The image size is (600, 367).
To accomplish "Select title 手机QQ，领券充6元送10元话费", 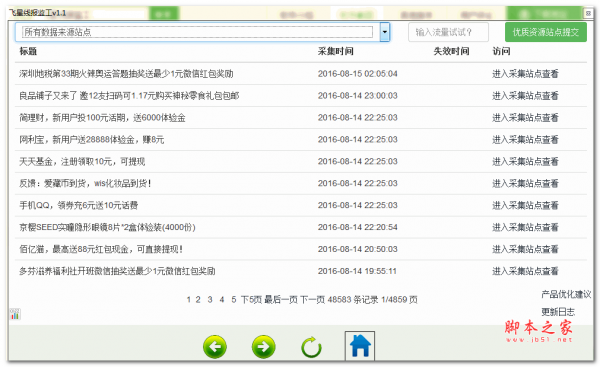I will click(78, 205).
